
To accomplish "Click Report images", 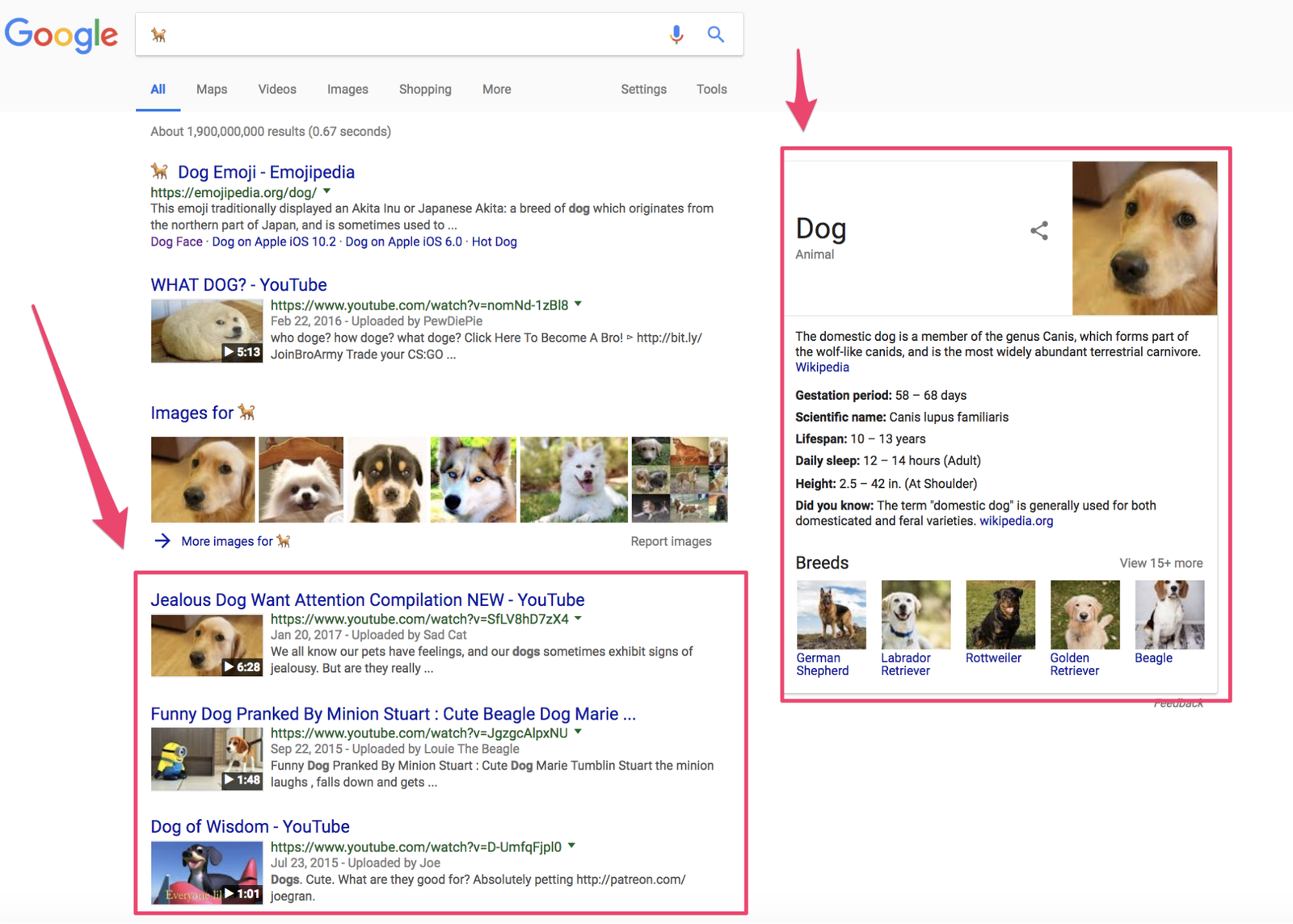I will coord(671,541).
